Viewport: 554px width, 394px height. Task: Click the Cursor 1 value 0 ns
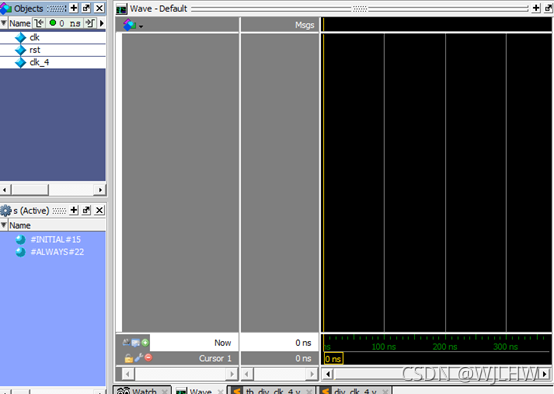pyautogui.click(x=303, y=358)
